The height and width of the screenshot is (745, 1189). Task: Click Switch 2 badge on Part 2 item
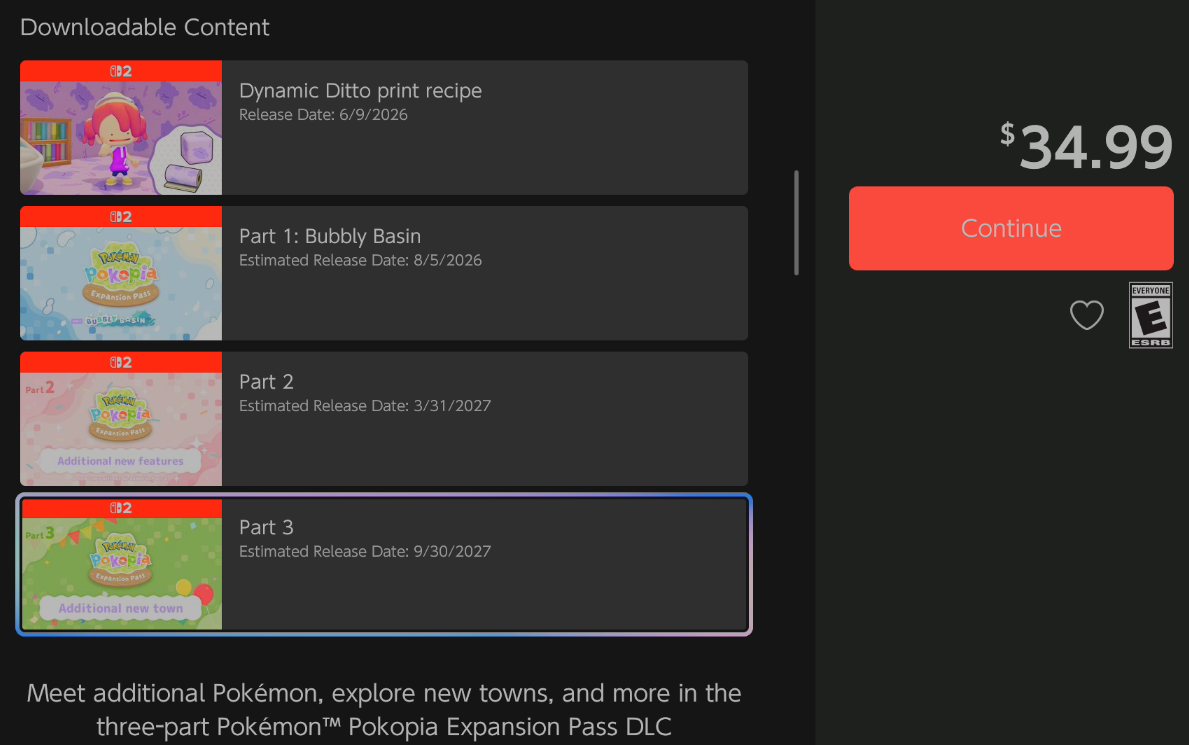point(121,363)
